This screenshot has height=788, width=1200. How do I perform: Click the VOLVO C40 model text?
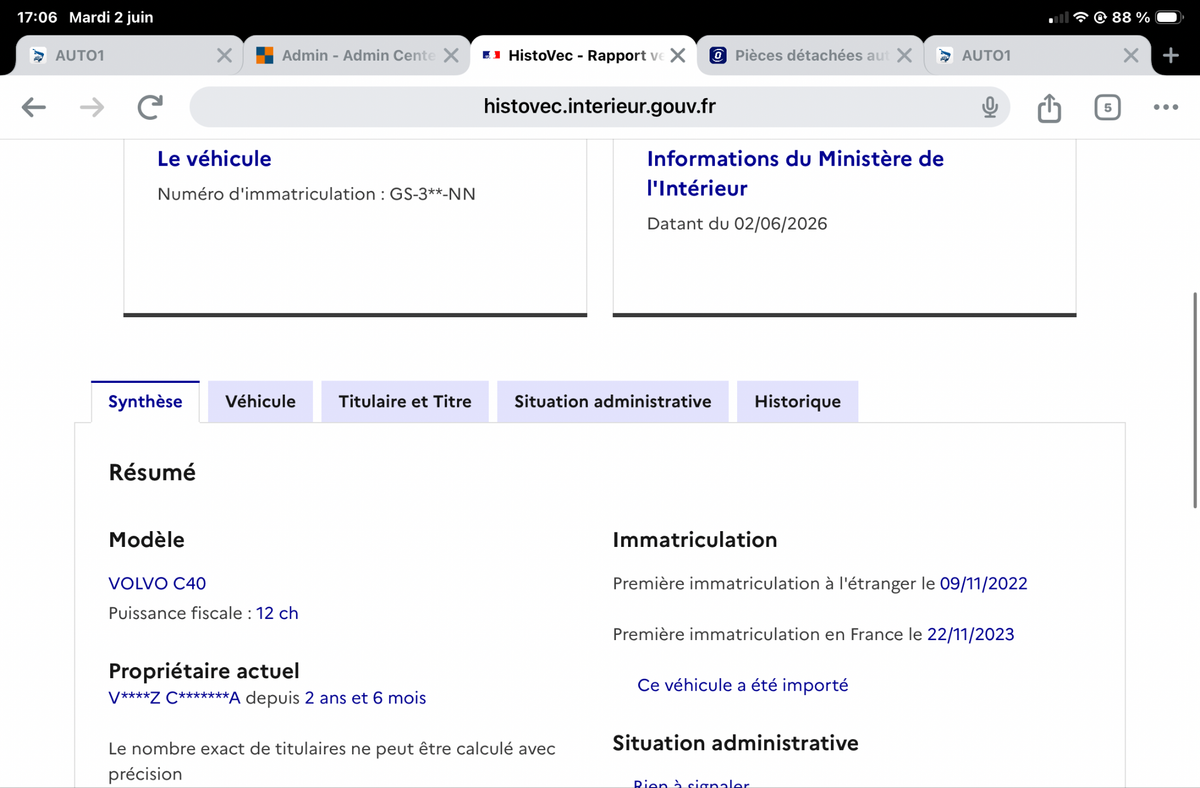pyautogui.click(x=157, y=583)
